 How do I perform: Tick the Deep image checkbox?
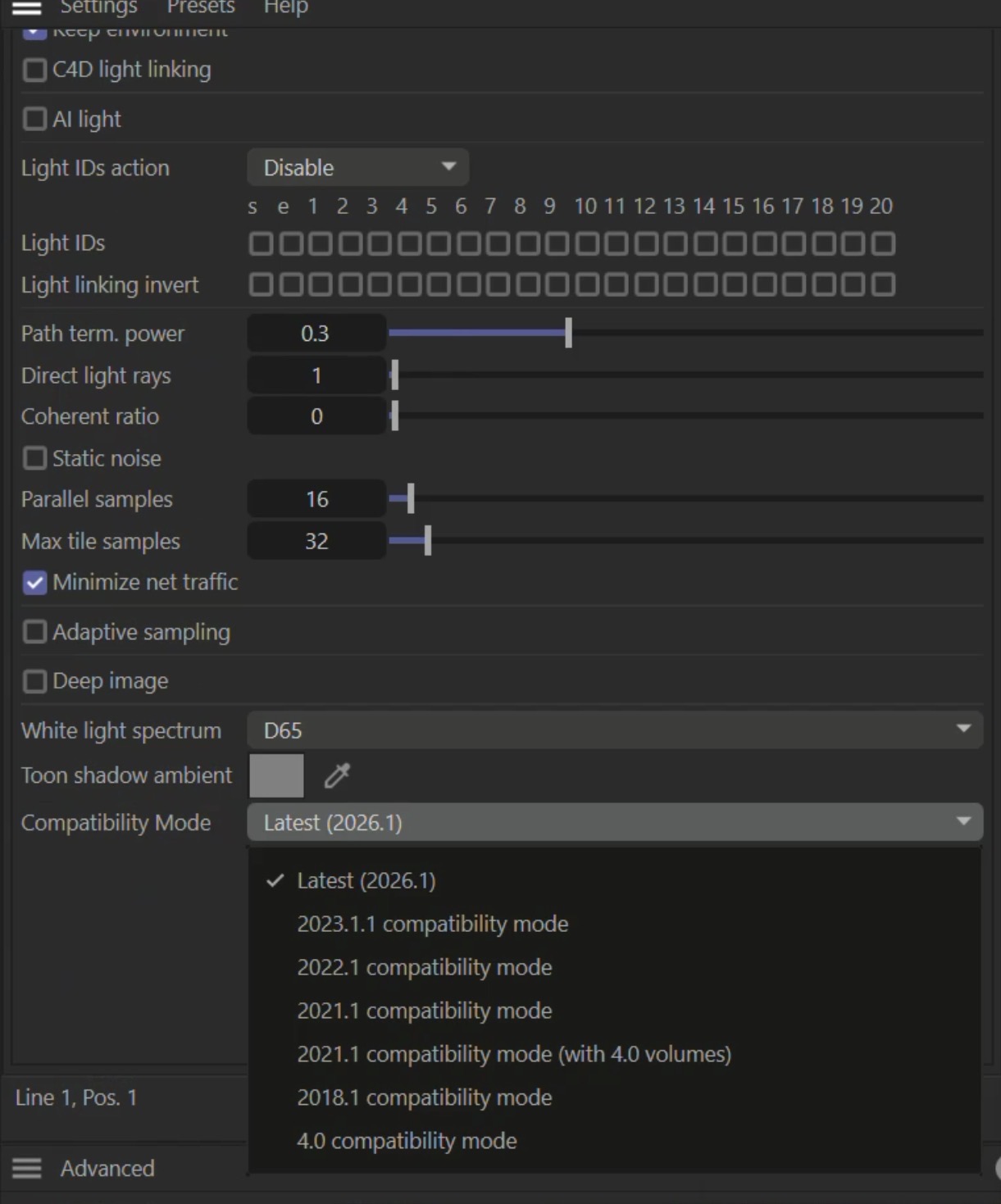coord(34,681)
